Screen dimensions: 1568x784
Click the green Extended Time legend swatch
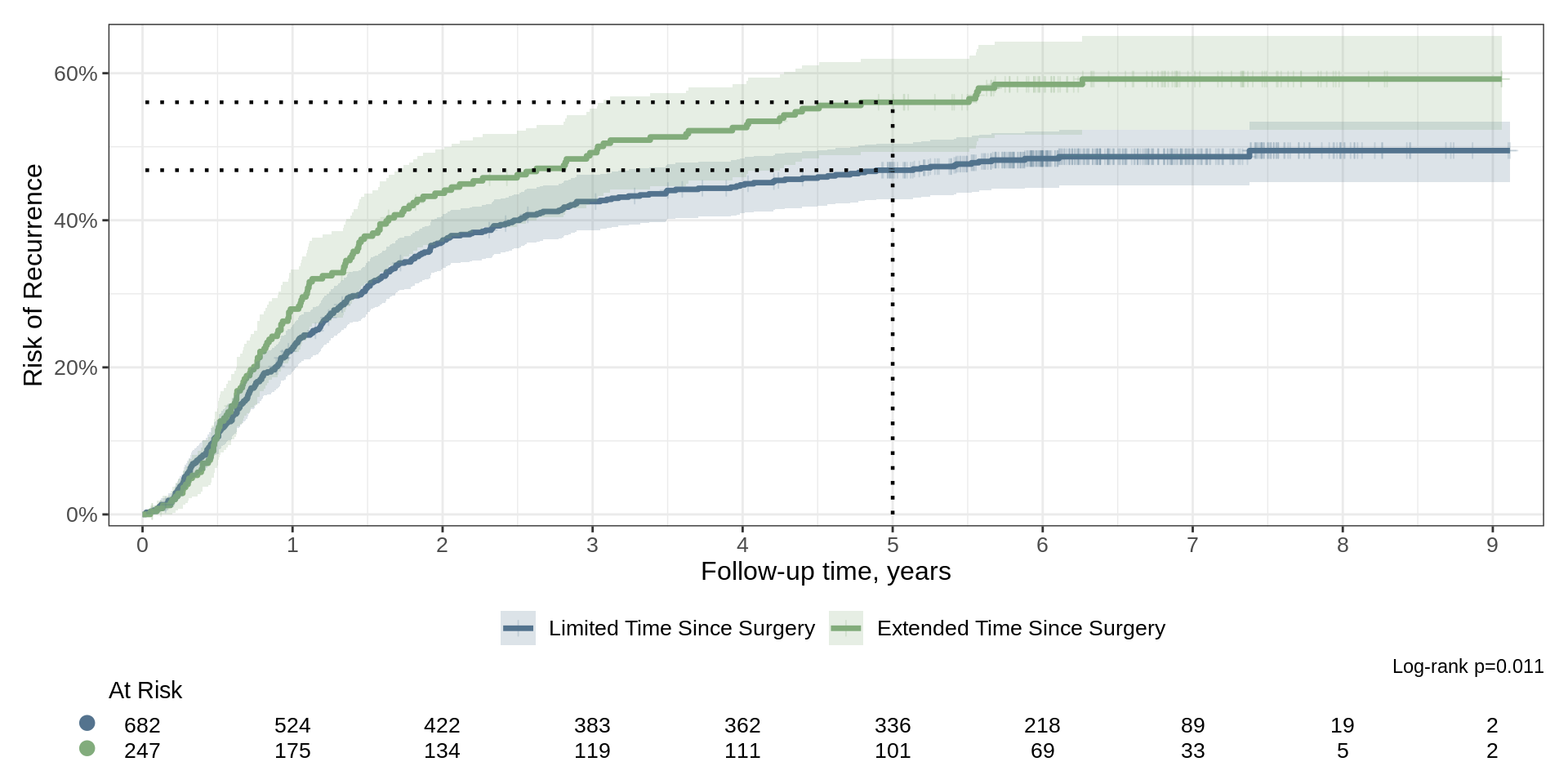coord(846,628)
